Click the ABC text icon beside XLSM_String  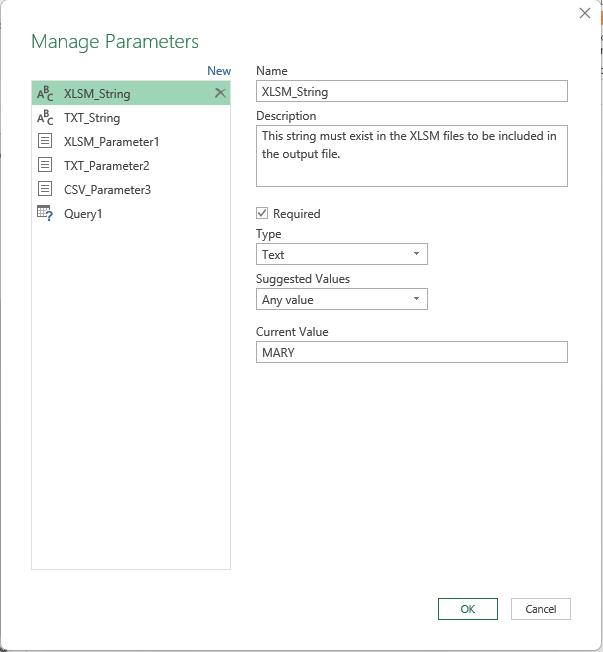(x=45, y=94)
